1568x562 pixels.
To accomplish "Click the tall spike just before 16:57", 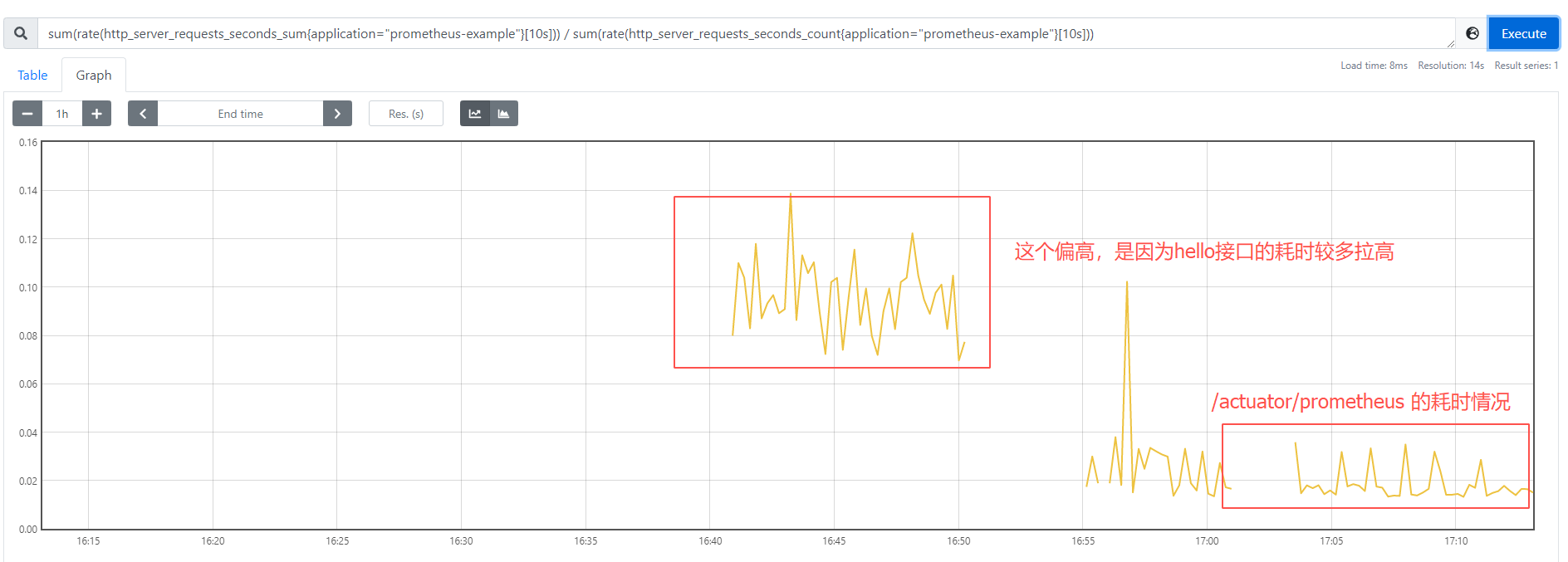I will pos(1127,282).
